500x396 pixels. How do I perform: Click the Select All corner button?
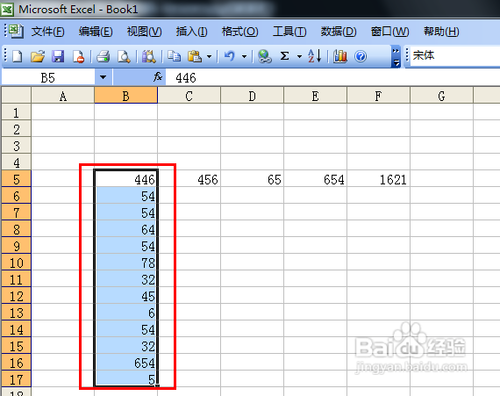(16, 95)
